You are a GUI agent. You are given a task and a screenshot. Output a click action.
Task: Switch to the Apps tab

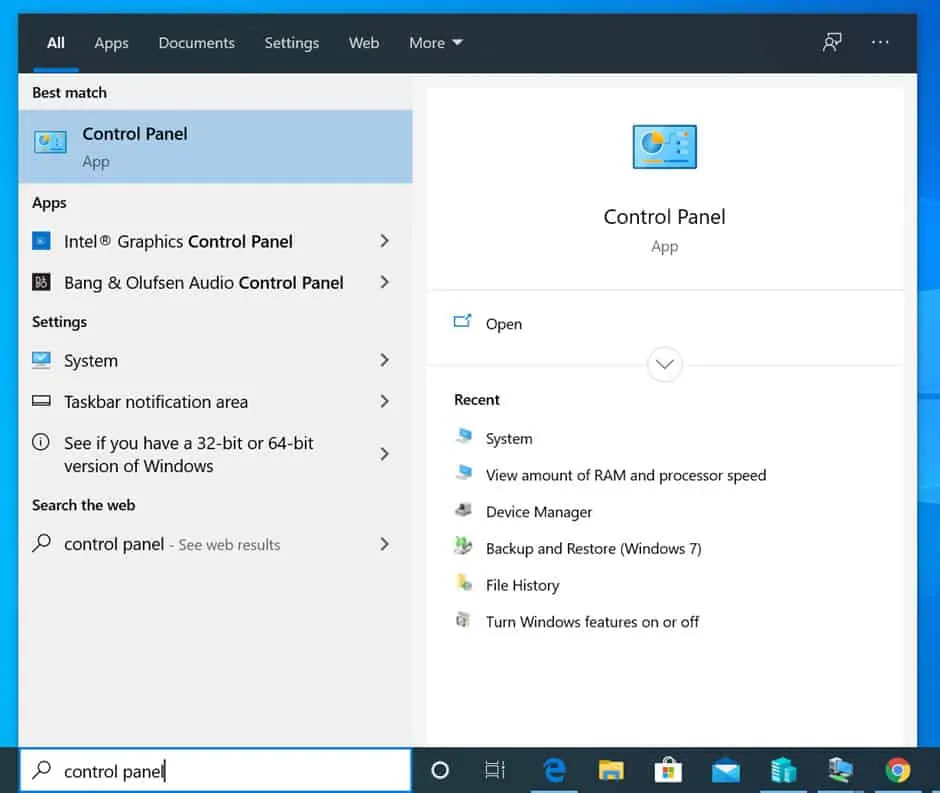[x=111, y=43]
